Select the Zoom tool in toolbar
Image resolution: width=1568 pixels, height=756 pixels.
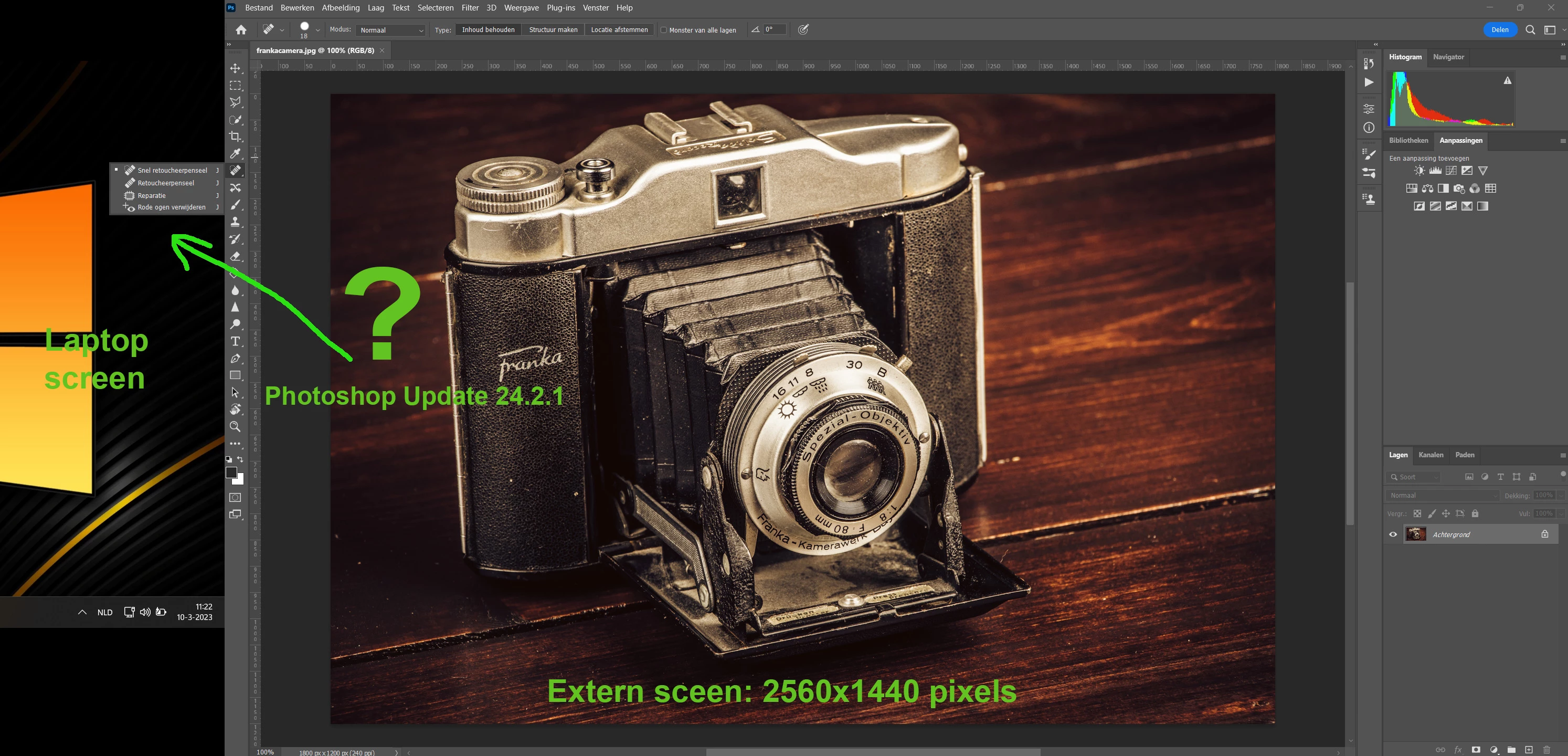[236, 426]
